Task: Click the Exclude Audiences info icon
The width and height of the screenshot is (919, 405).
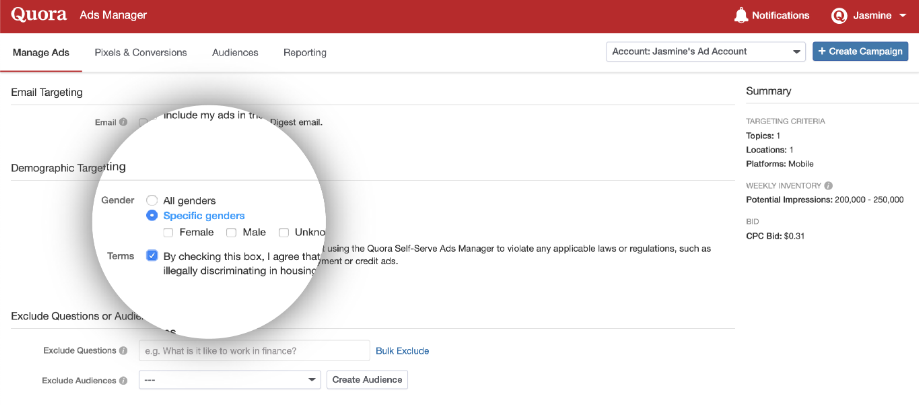Action: (124, 380)
